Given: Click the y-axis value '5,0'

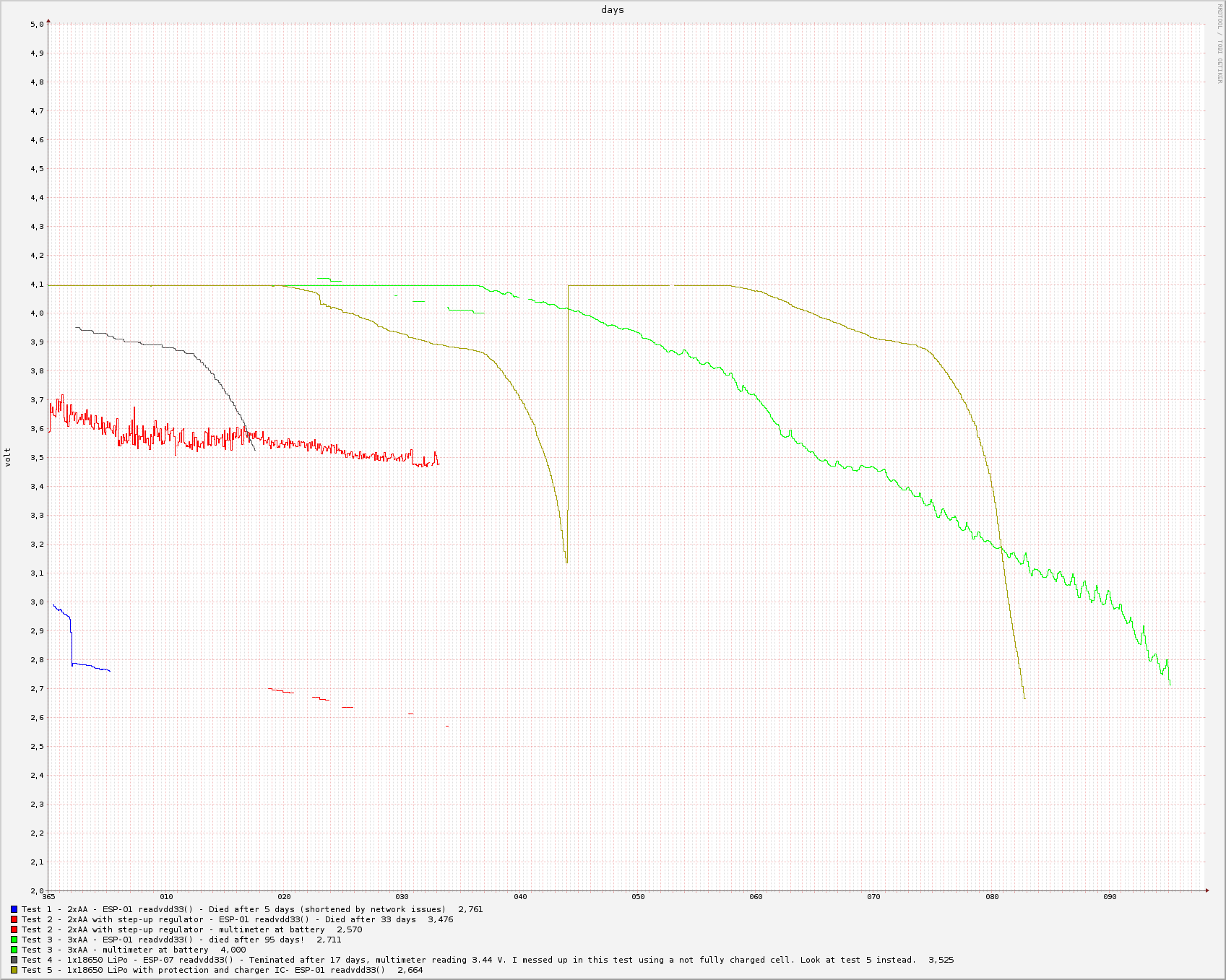Looking at the screenshot, I should click(37, 25).
